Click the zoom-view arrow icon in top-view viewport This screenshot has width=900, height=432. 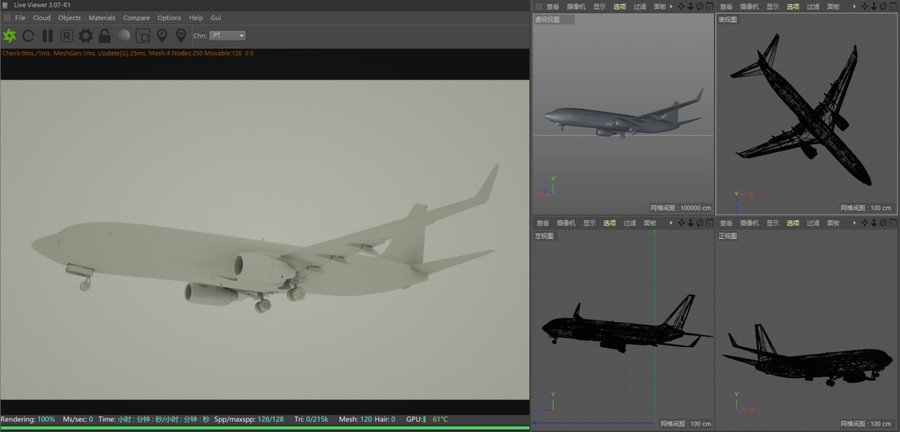[x=874, y=6]
